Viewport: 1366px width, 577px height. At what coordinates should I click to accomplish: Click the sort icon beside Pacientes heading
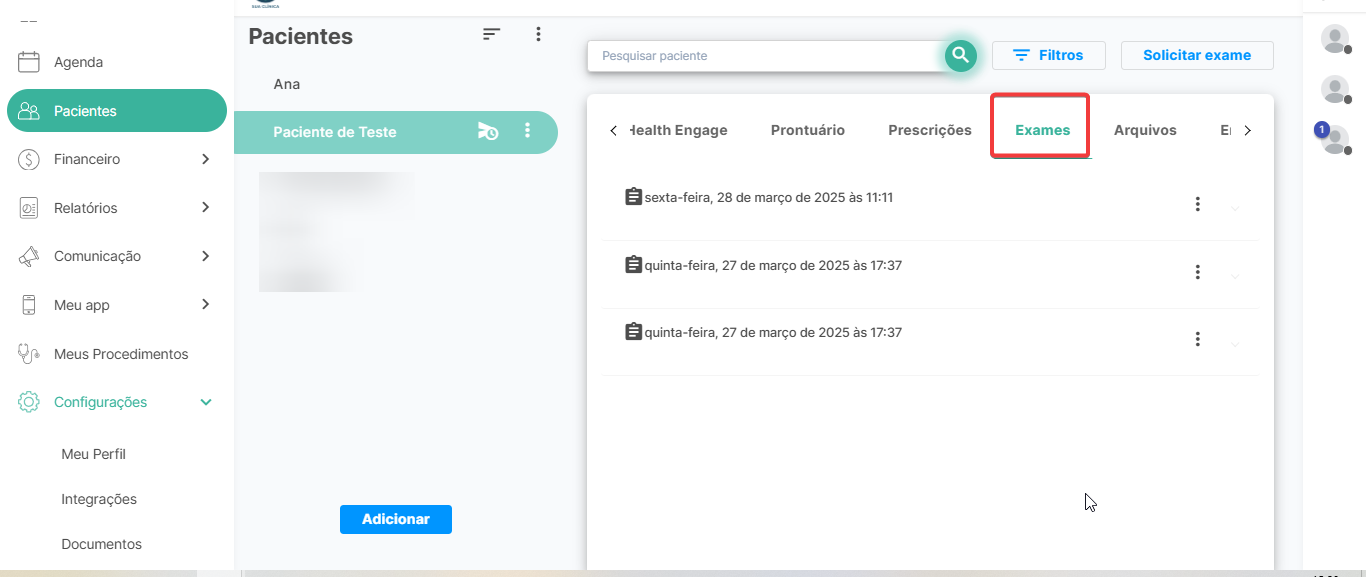coord(491,34)
